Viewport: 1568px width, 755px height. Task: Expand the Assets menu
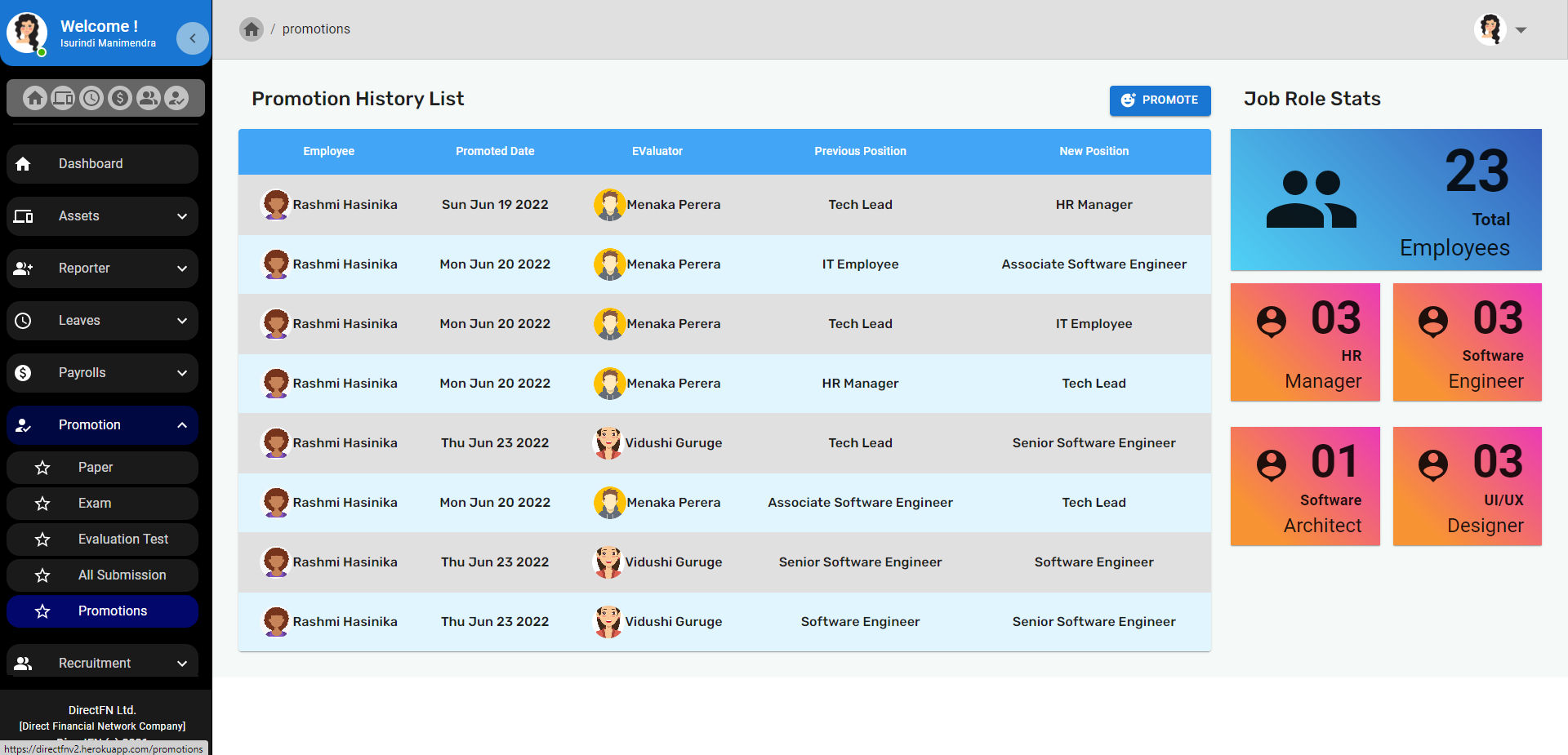[x=102, y=216]
